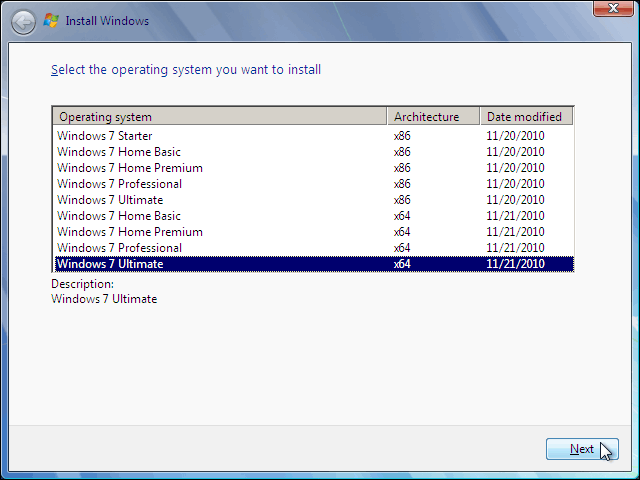
Task: Click x86 cell in Home Premium row
Action: point(402,168)
